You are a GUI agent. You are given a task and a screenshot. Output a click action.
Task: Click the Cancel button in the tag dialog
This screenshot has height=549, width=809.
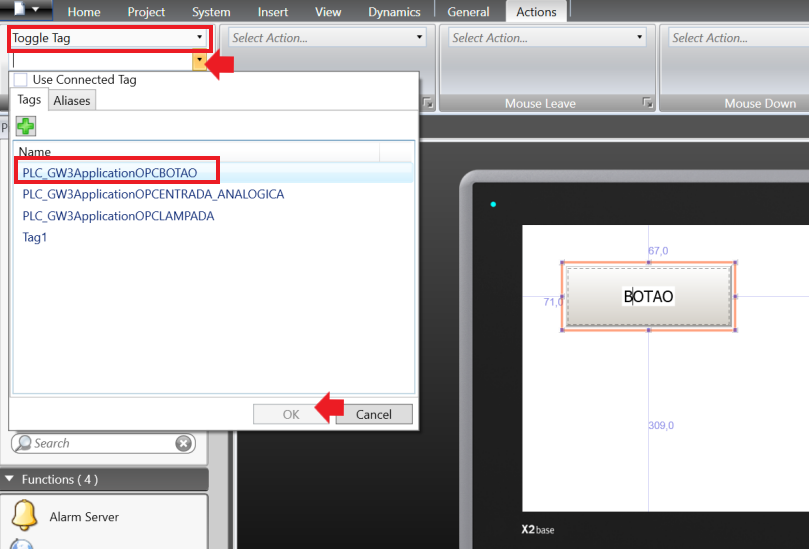(374, 414)
